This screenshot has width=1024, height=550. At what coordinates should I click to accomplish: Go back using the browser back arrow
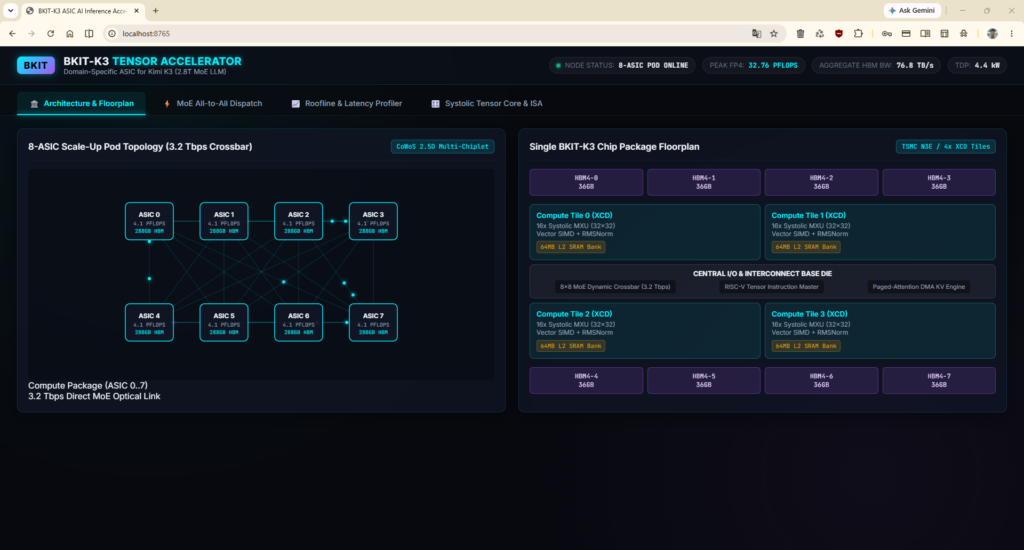tap(12, 33)
